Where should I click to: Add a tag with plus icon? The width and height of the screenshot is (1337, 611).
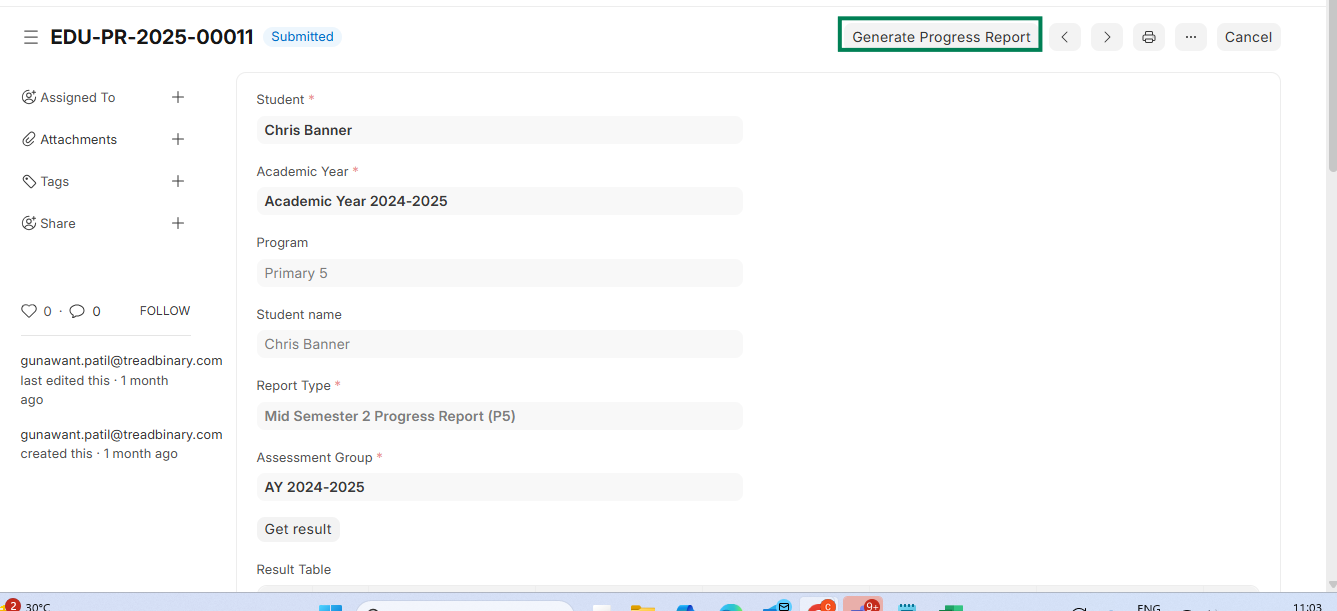(x=178, y=181)
